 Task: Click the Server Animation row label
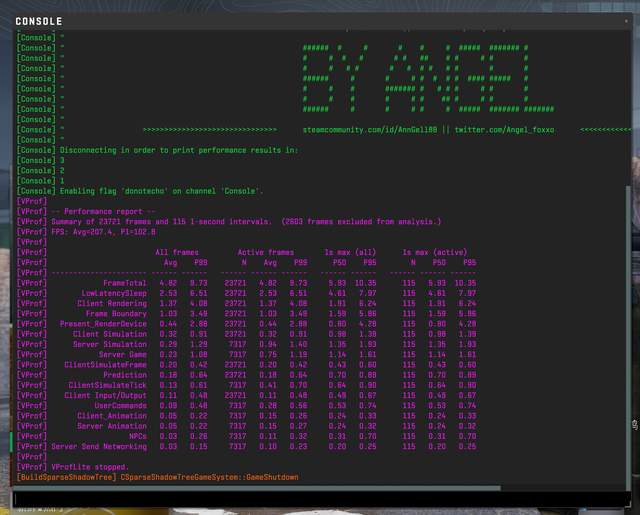(112, 426)
